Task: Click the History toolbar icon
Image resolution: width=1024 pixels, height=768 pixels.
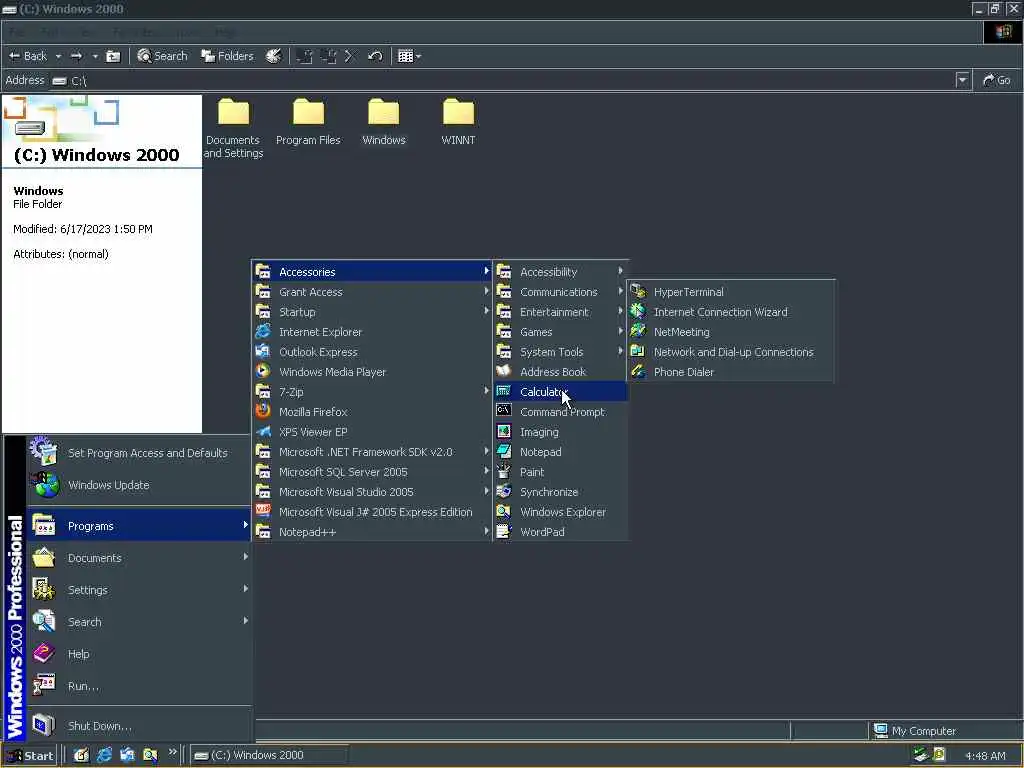Action: tap(273, 56)
